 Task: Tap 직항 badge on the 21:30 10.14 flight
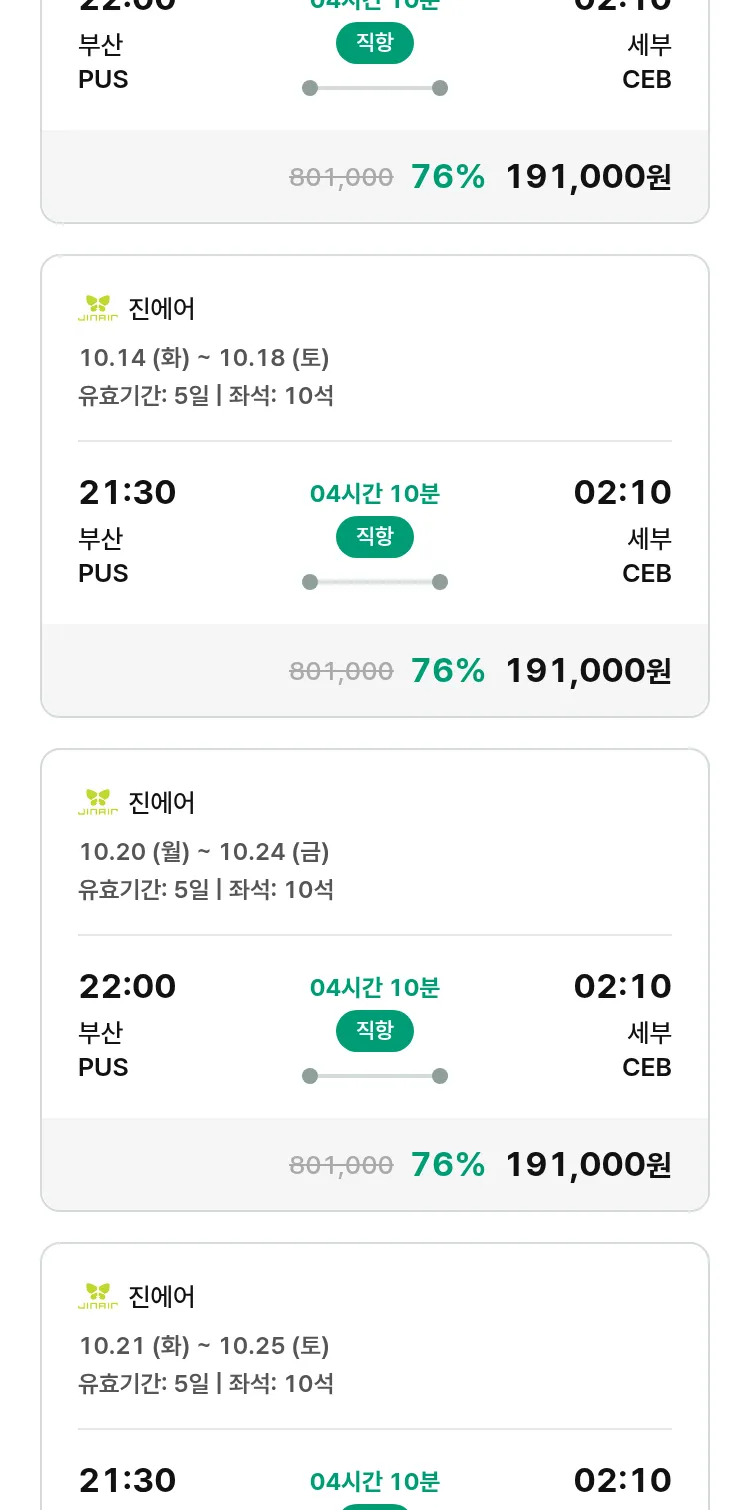click(375, 537)
